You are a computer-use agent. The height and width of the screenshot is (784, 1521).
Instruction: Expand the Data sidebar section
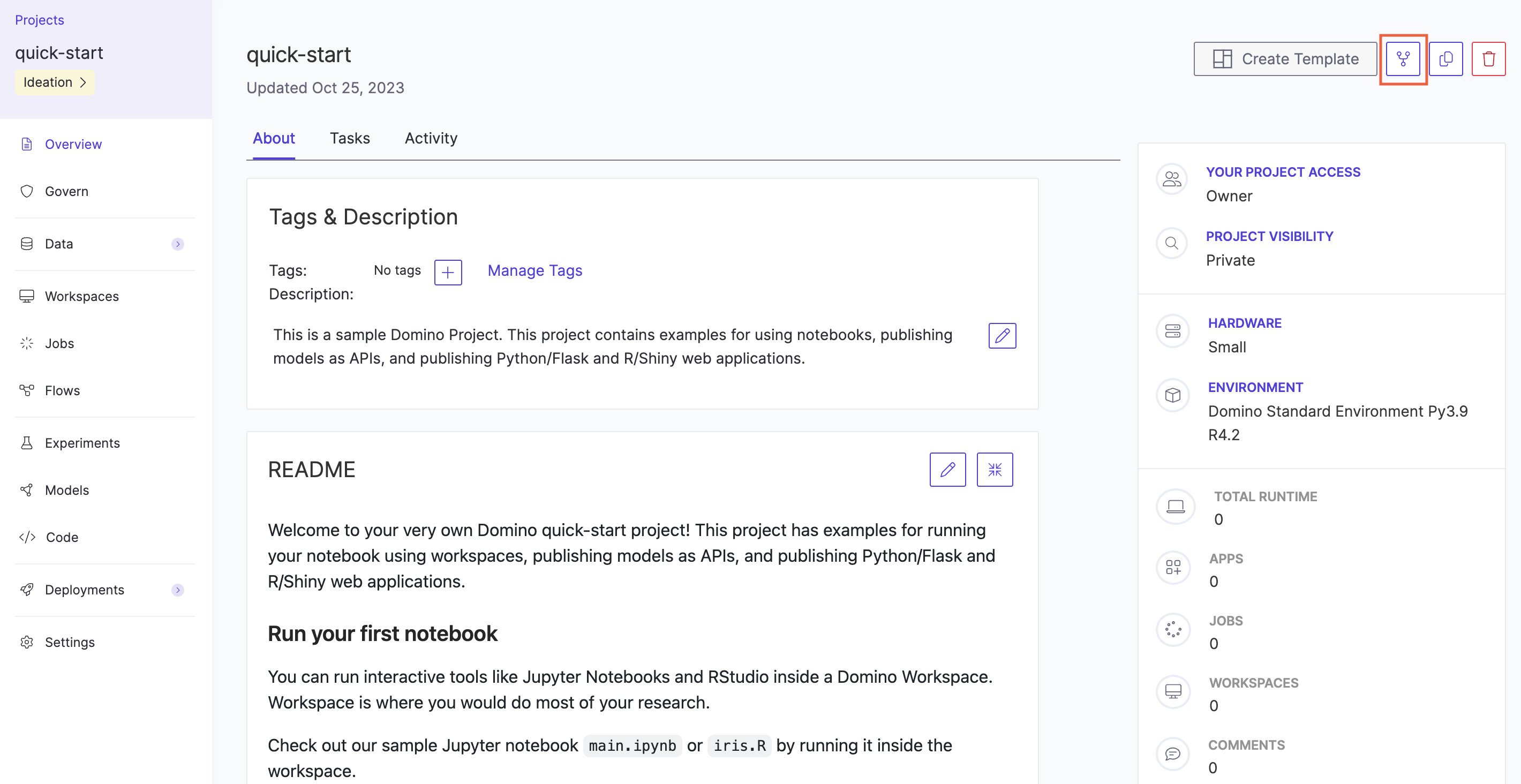177,243
